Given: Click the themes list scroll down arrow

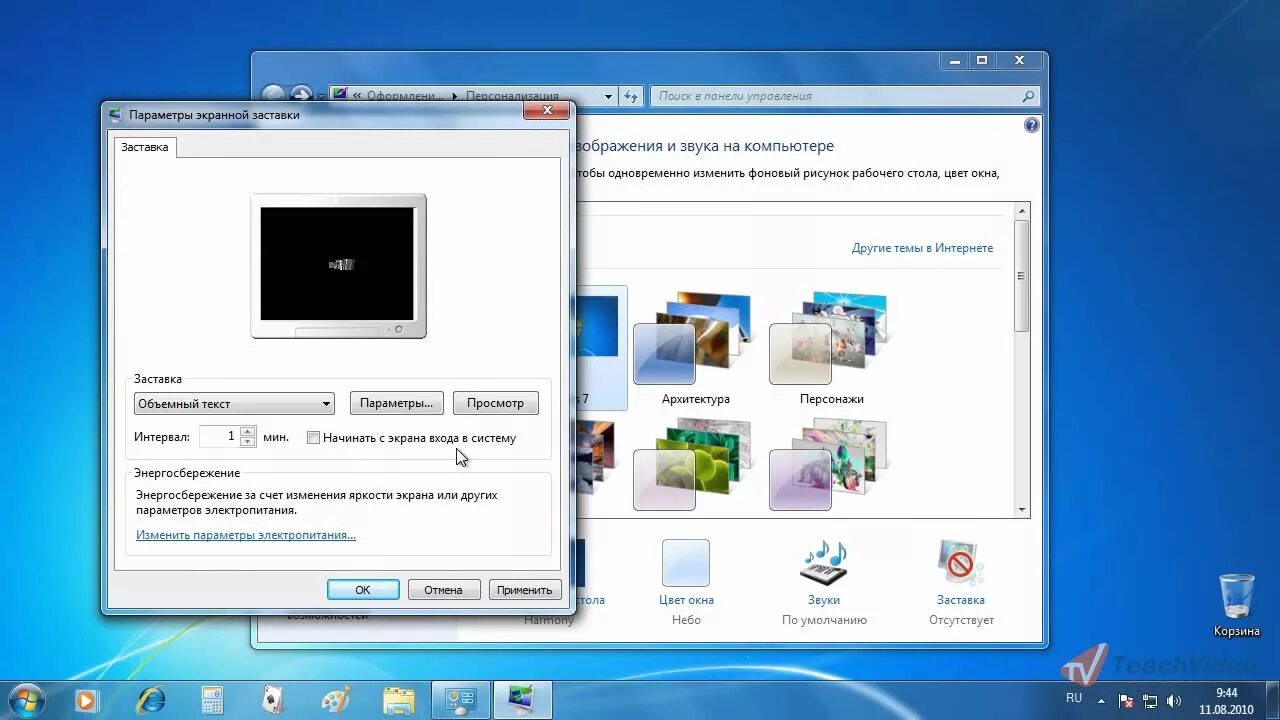Looking at the screenshot, I should (x=1021, y=509).
